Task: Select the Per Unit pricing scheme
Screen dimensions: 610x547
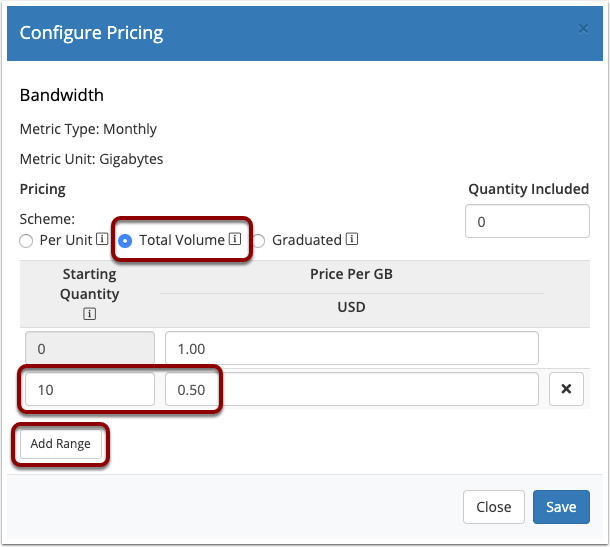Action: tap(26, 241)
